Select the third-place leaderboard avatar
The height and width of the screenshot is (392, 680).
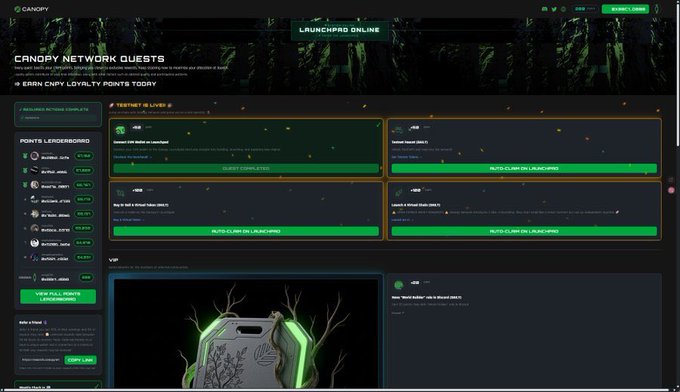[x=35, y=185]
